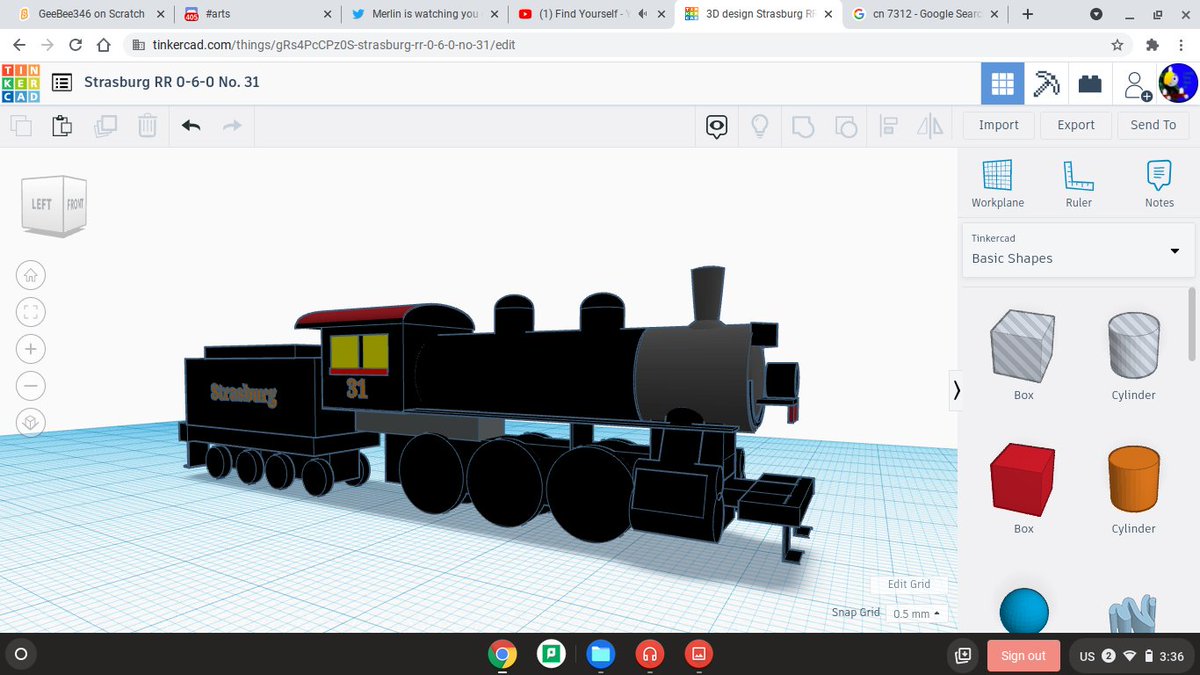Toggle visibility of hidden objects

pos(759,125)
